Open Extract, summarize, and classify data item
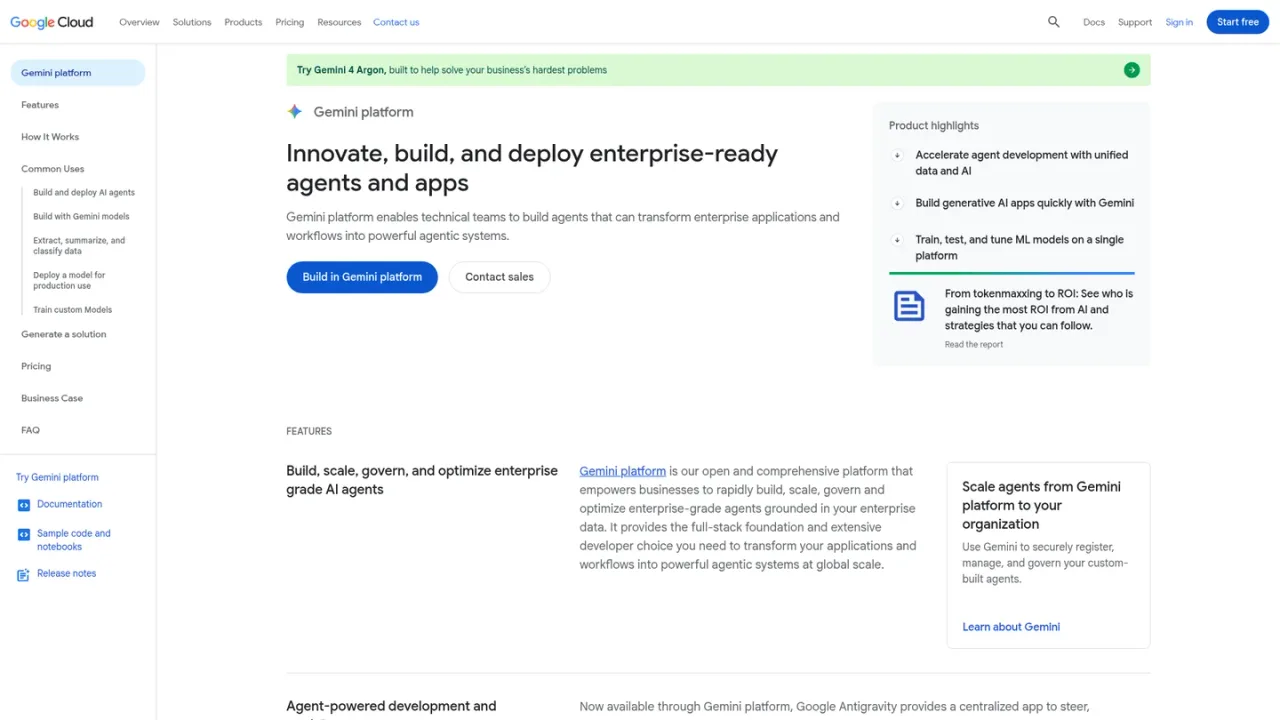This screenshot has height=720, width=1280. [x=79, y=246]
